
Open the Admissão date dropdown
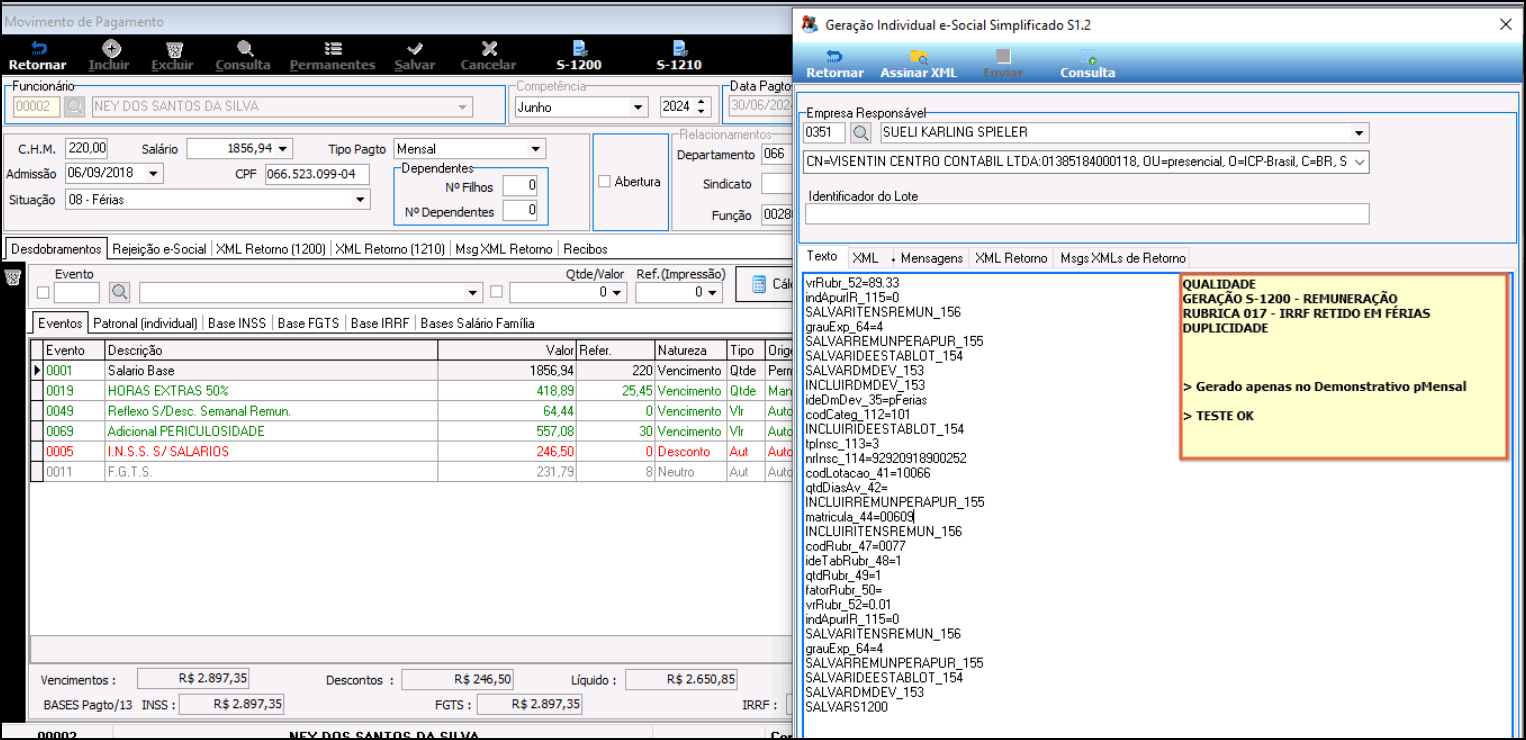click(x=153, y=174)
